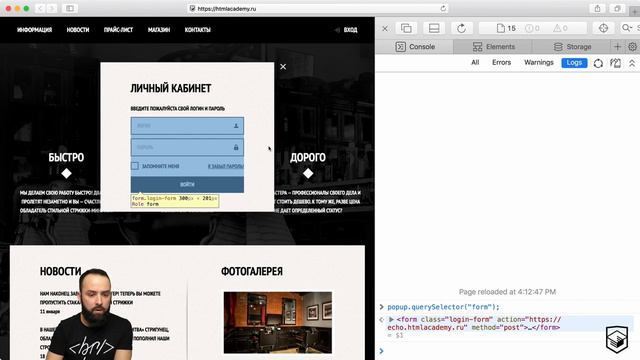Image resolution: width=640 pixels, height=360 pixels.
Task: Select the Logs console filter
Action: point(574,62)
